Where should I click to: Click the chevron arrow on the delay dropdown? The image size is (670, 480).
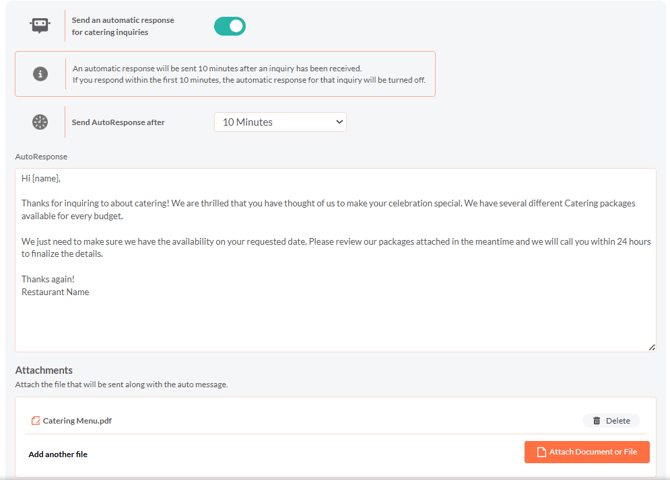click(339, 122)
